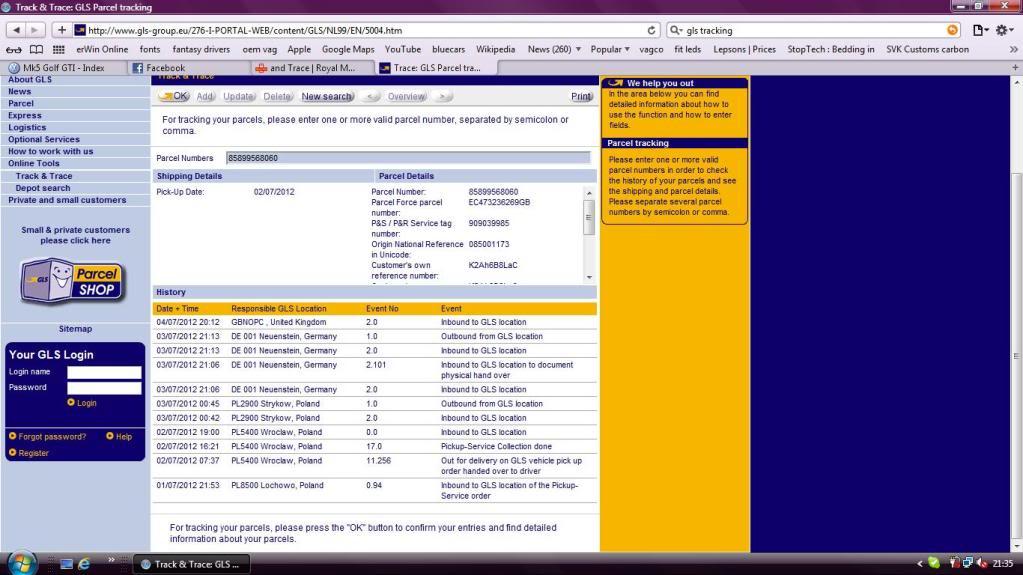Screen dimensions: 1023x575
Task: Show more bookmarks with the chevron
Action: [1013, 50]
